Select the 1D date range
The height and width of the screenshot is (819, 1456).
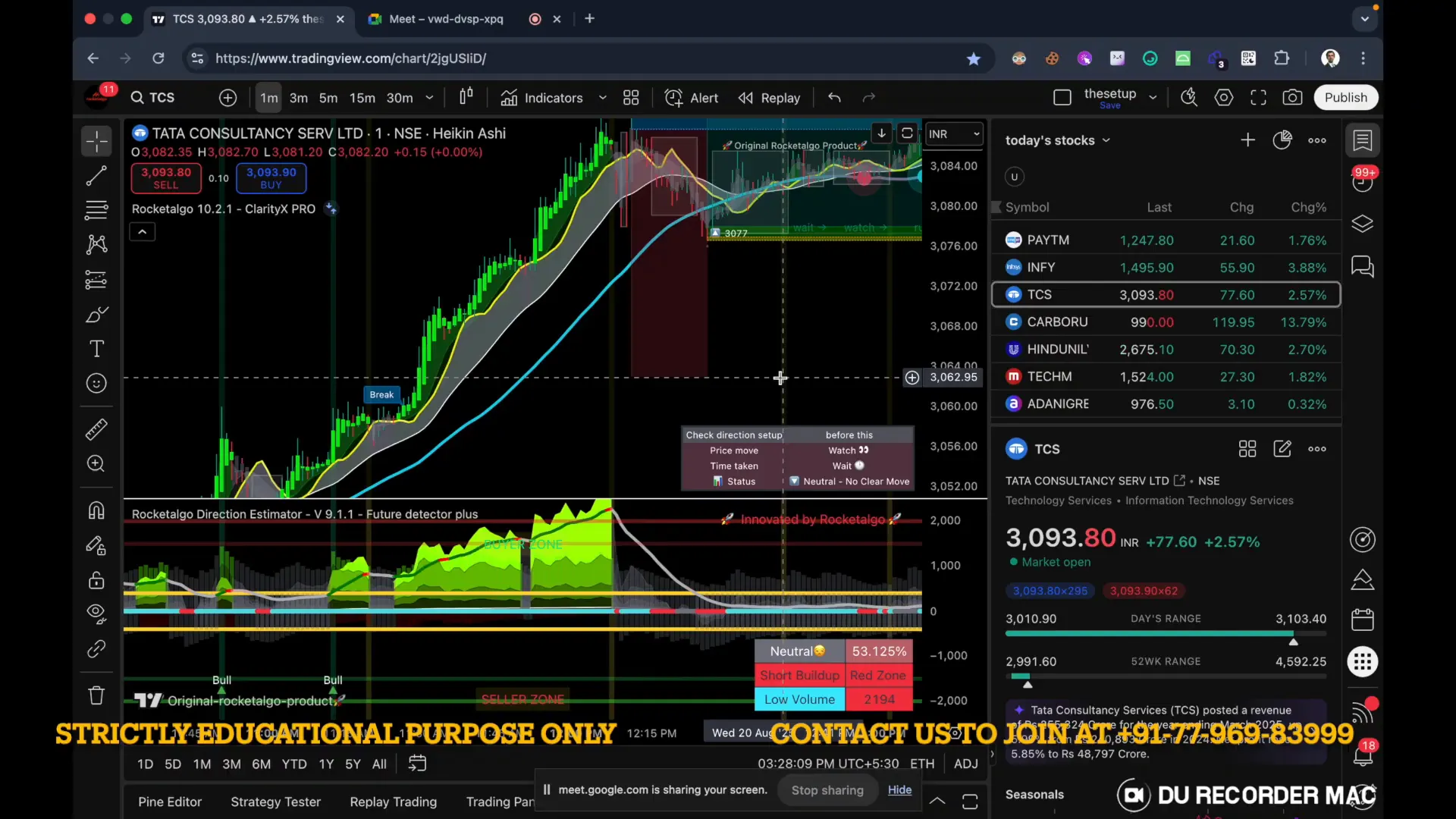point(145,764)
